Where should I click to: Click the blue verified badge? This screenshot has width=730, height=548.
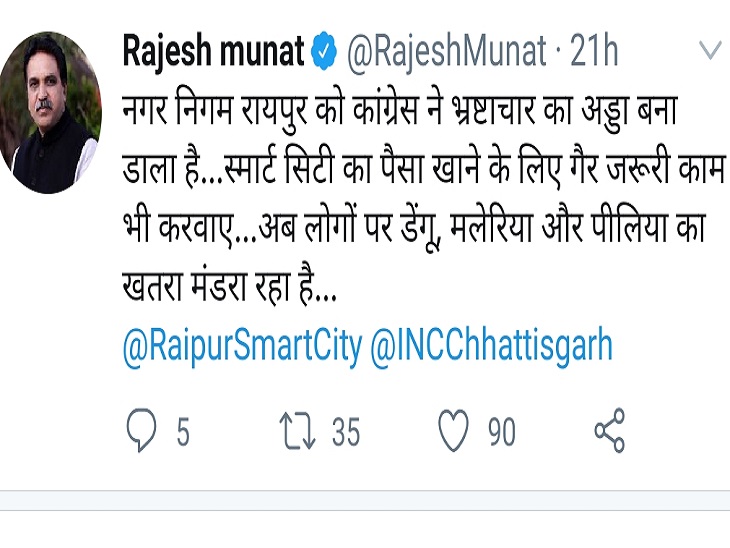tap(324, 51)
